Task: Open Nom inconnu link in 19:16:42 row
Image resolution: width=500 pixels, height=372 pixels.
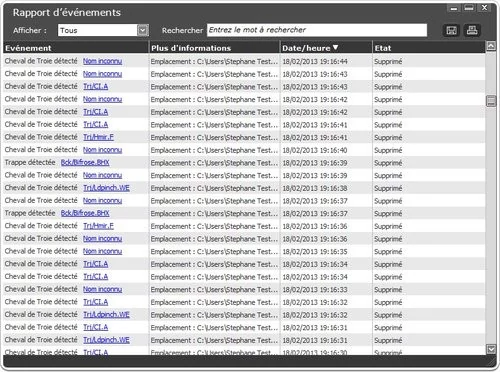Action: tap(102, 99)
